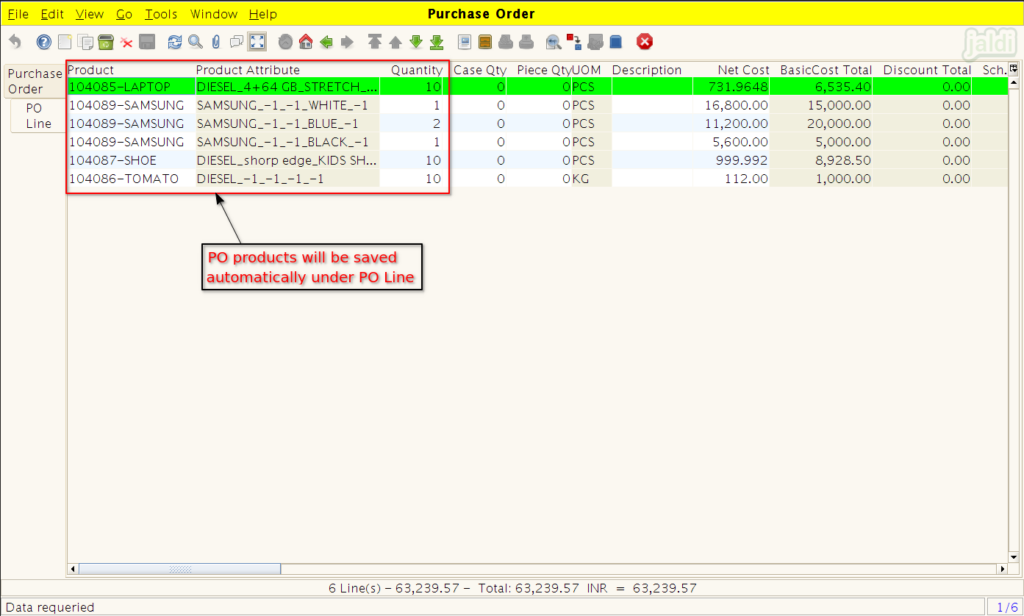Click the grey right-arrow detail record icon
Image resolution: width=1024 pixels, height=616 pixels.
pyautogui.click(x=347, y=42)
